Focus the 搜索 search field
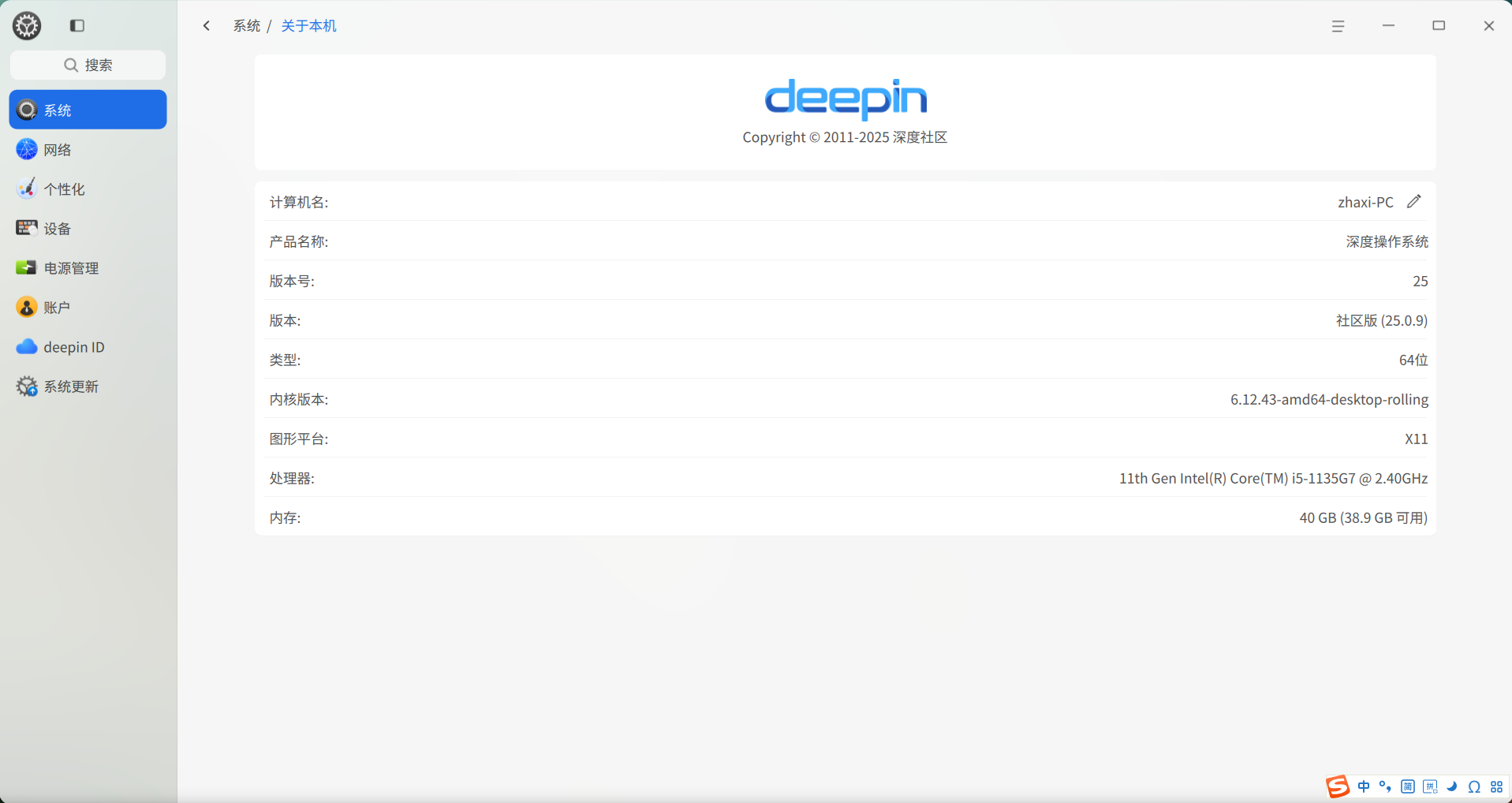Viewport: 1512px width, 803px height. tap(88, 65)
